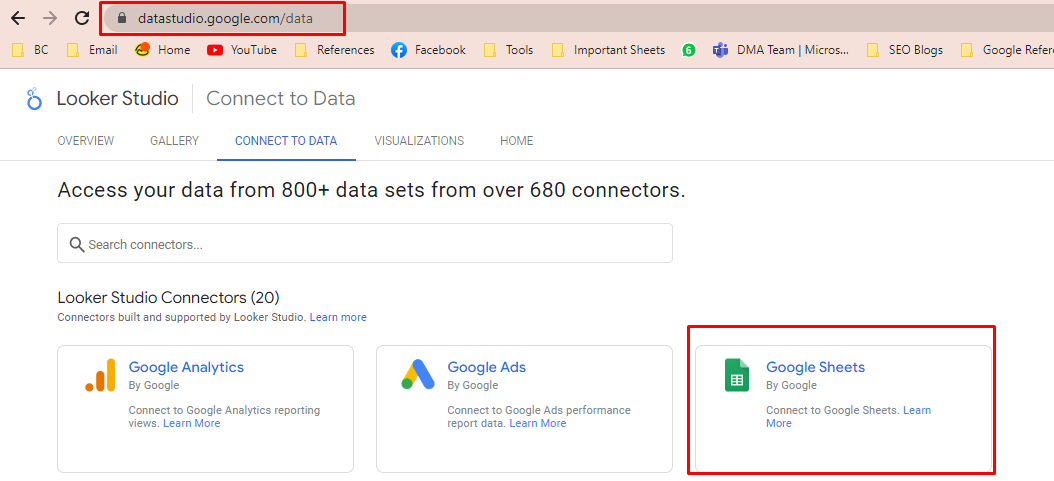Click the Looker Studio Connectors (20) heading
The height and width of the screenshot is (481, 1054).
[168, 297]
